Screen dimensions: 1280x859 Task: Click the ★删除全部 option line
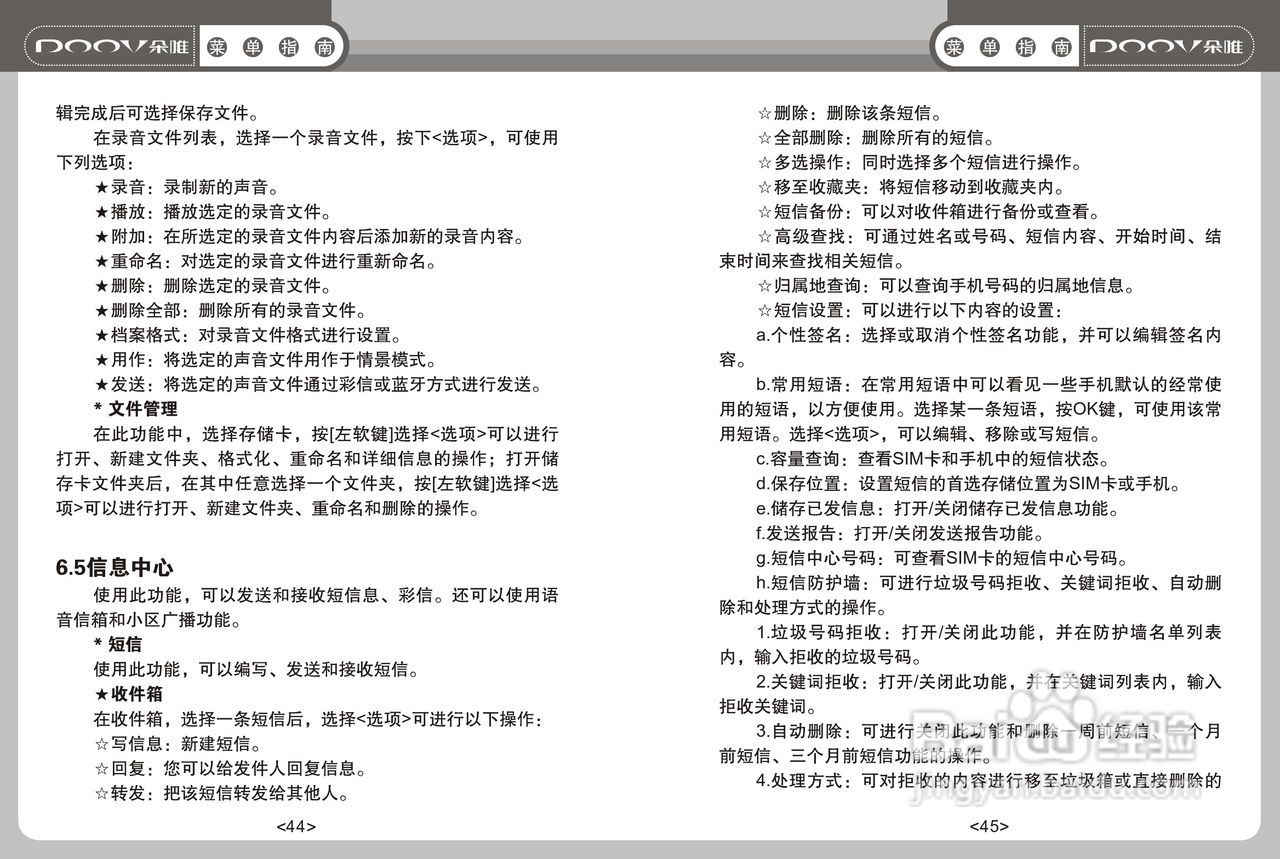tap(231, 311)
